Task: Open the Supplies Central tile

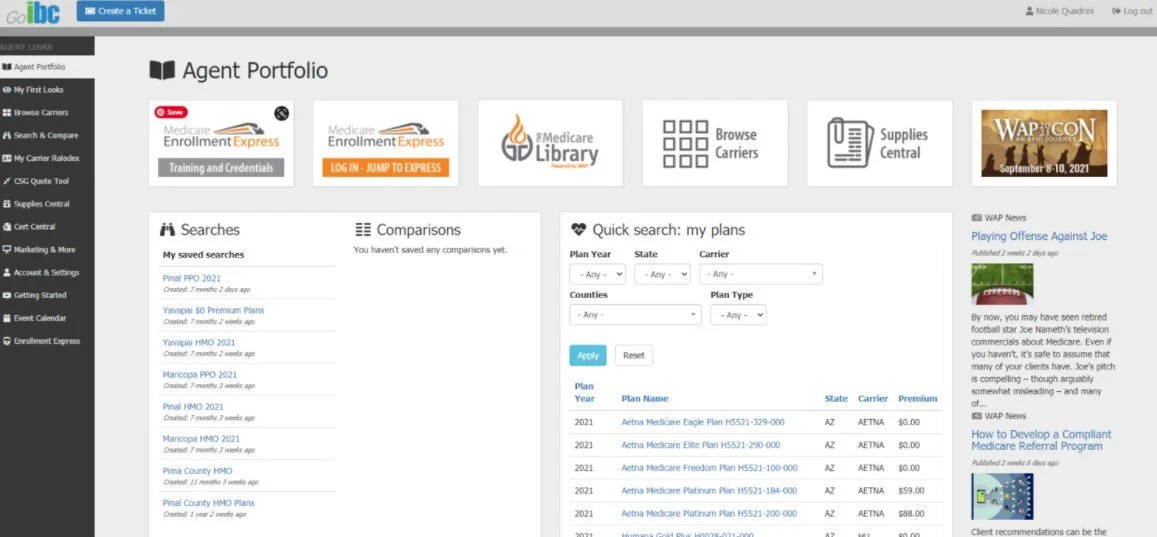Action: (880, 144)
